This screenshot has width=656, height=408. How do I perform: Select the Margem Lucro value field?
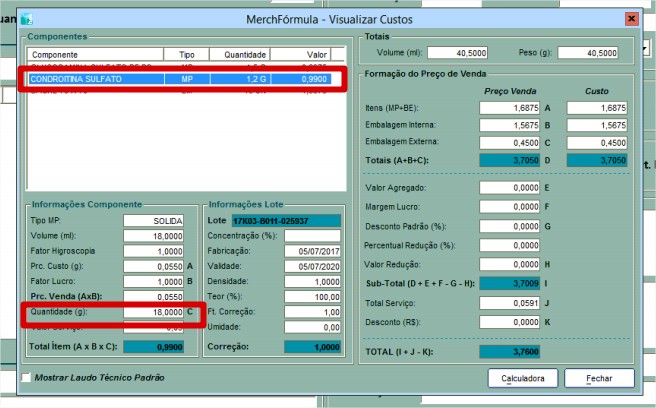[x=510, y=206]
